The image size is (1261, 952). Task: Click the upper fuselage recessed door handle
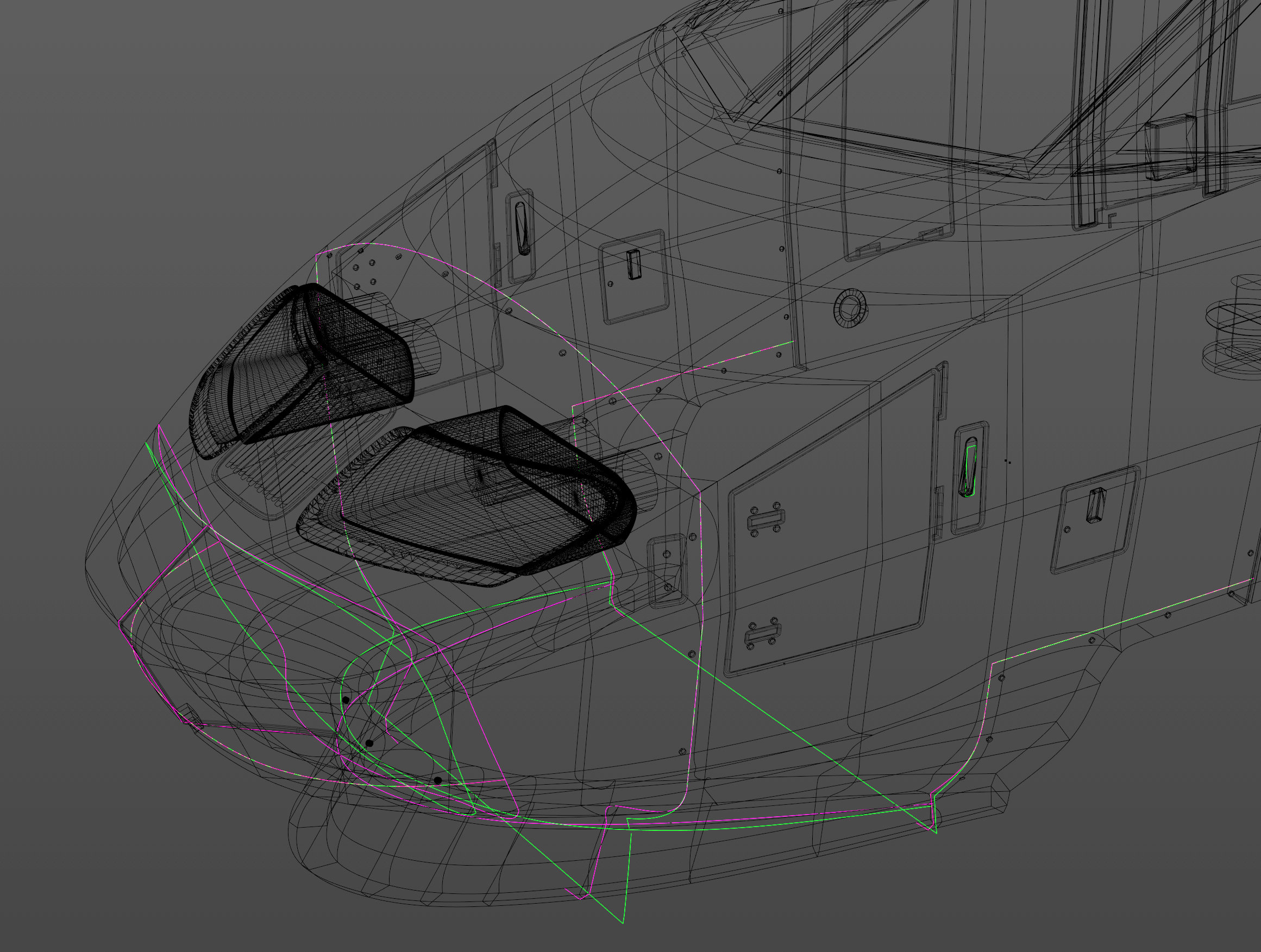(521, 229)
